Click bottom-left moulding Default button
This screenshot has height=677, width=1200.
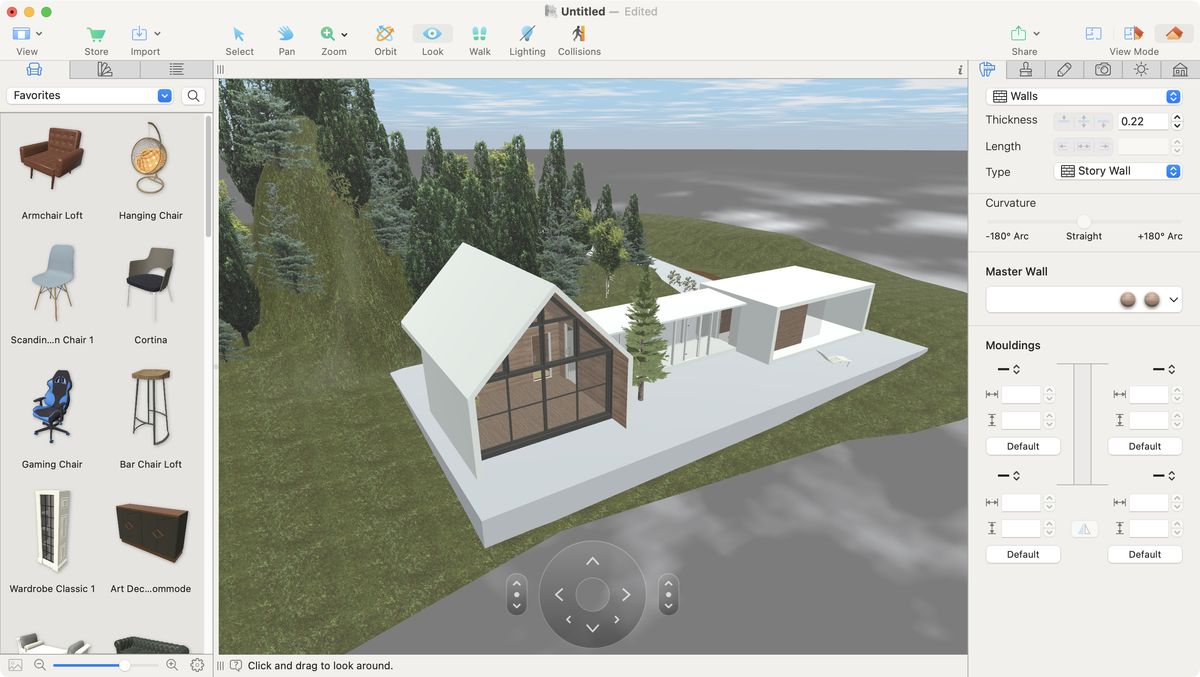coord(1023,554)
